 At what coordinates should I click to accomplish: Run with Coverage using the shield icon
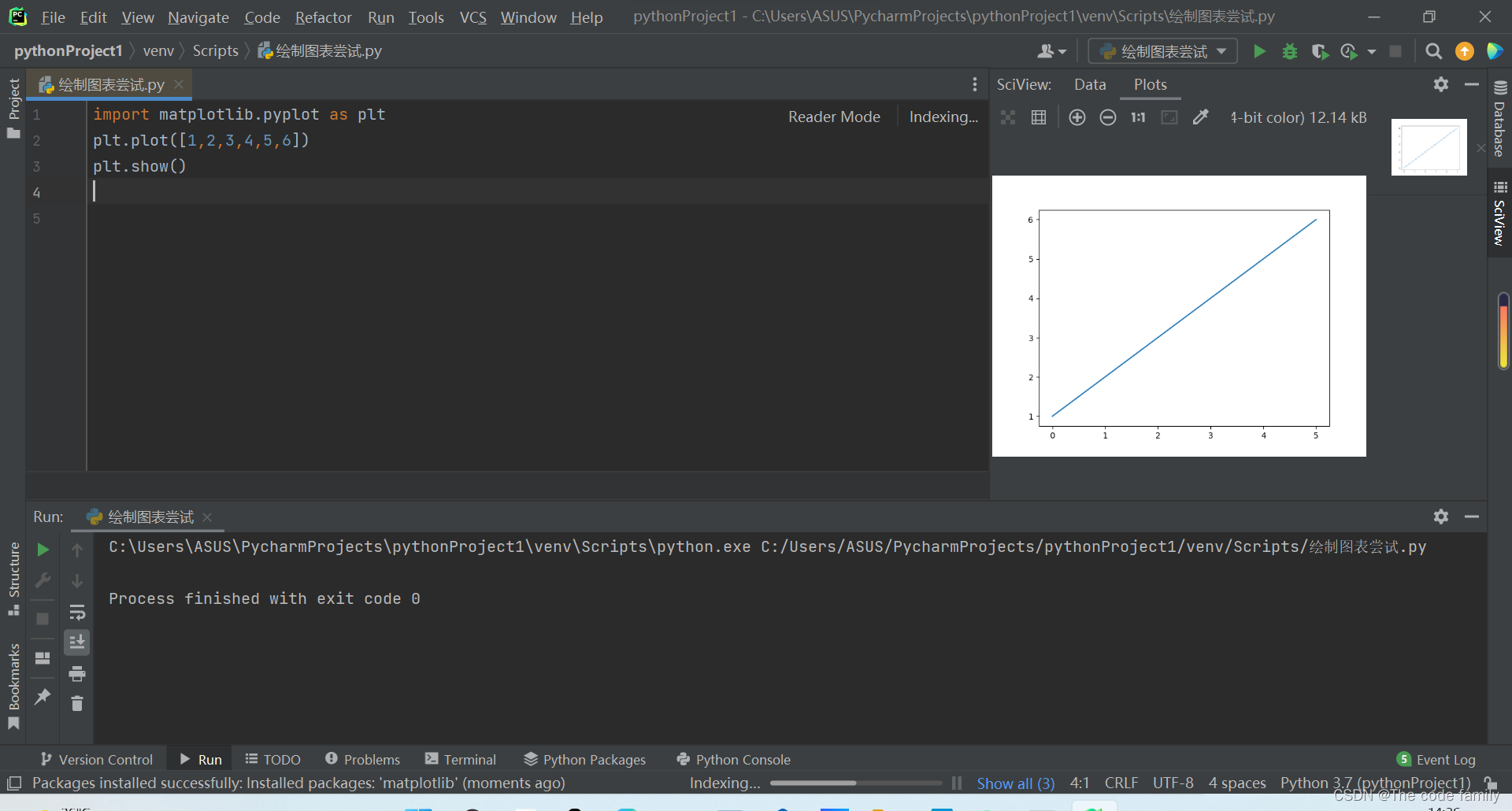pyautogui.click(x=1320, y=50)
